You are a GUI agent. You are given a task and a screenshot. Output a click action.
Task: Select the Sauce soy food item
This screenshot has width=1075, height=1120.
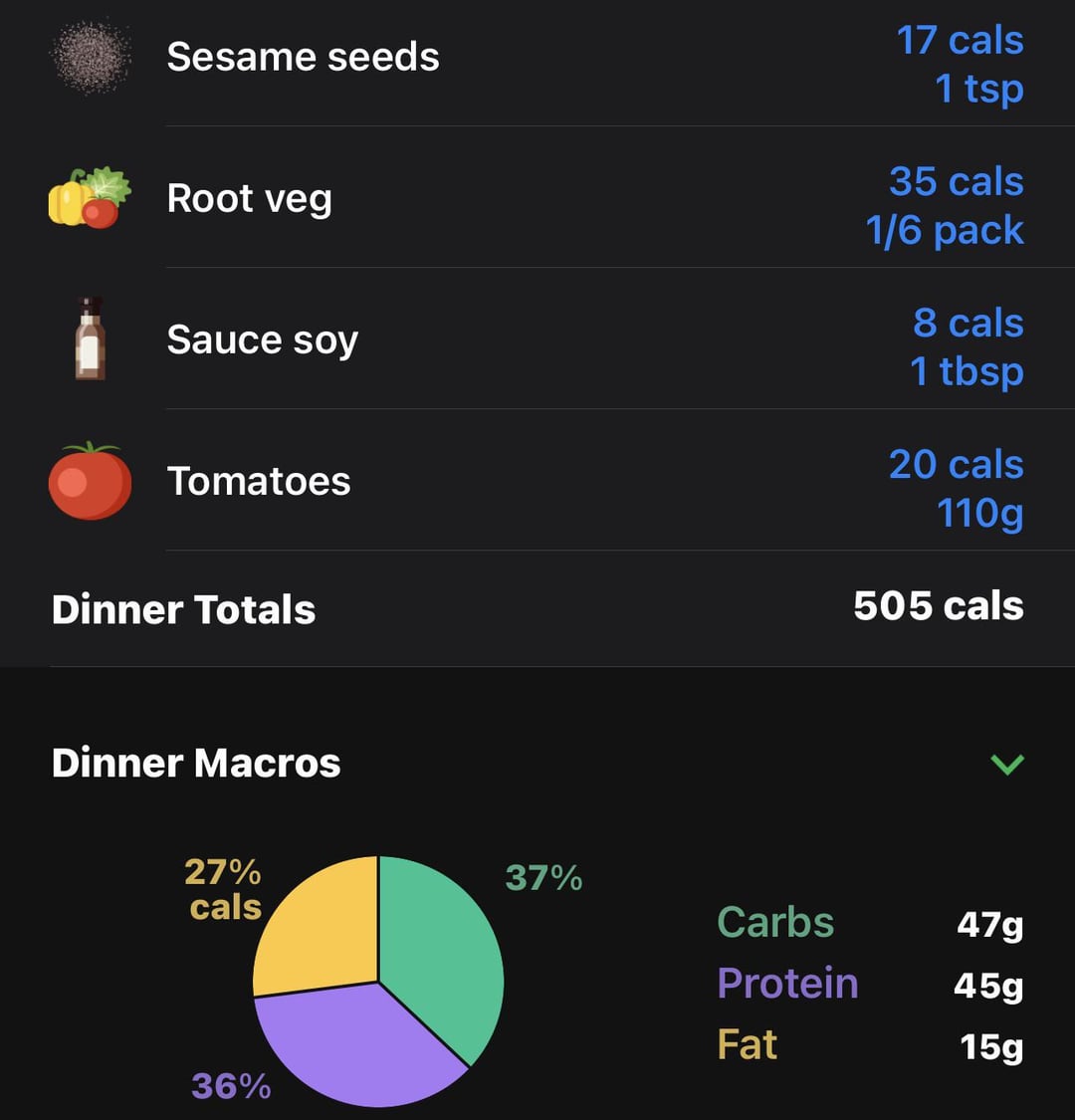click(262, 339)
